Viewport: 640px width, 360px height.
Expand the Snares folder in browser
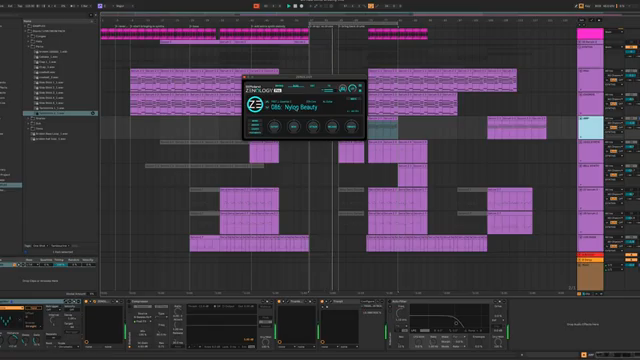[29, 118]
